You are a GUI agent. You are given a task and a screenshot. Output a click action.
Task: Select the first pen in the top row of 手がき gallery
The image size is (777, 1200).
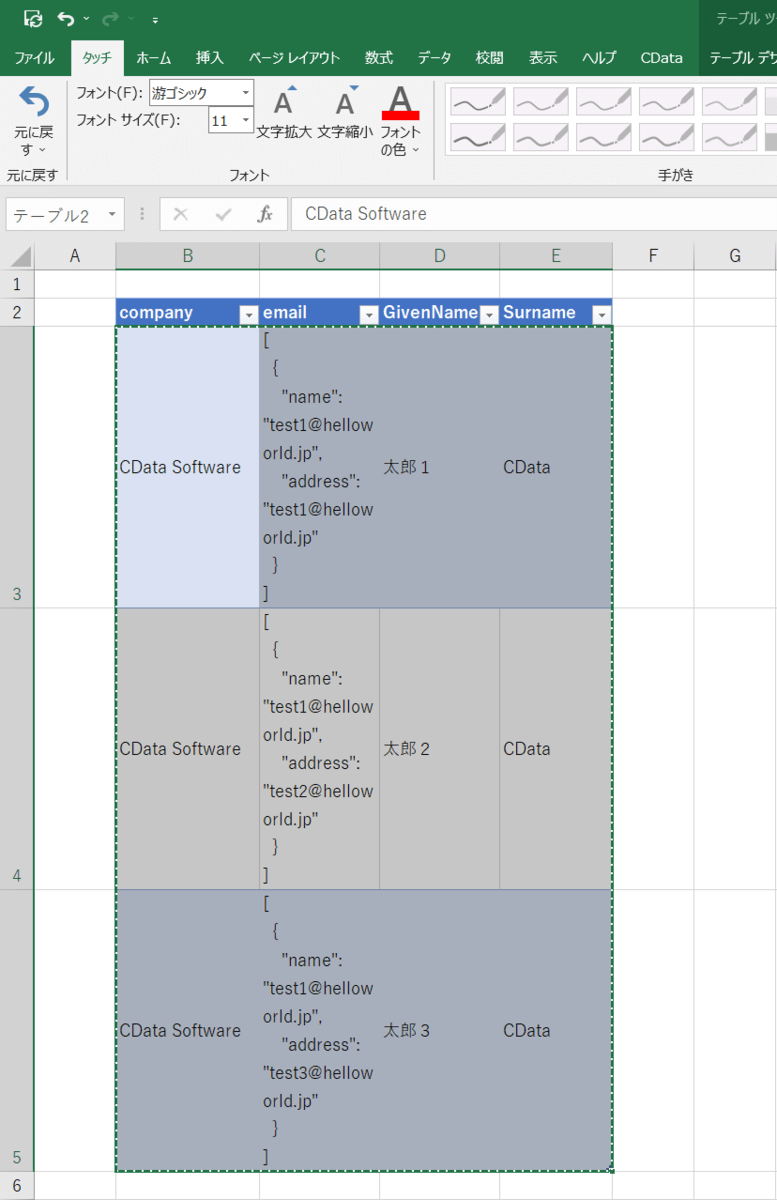tap(477, 101)
